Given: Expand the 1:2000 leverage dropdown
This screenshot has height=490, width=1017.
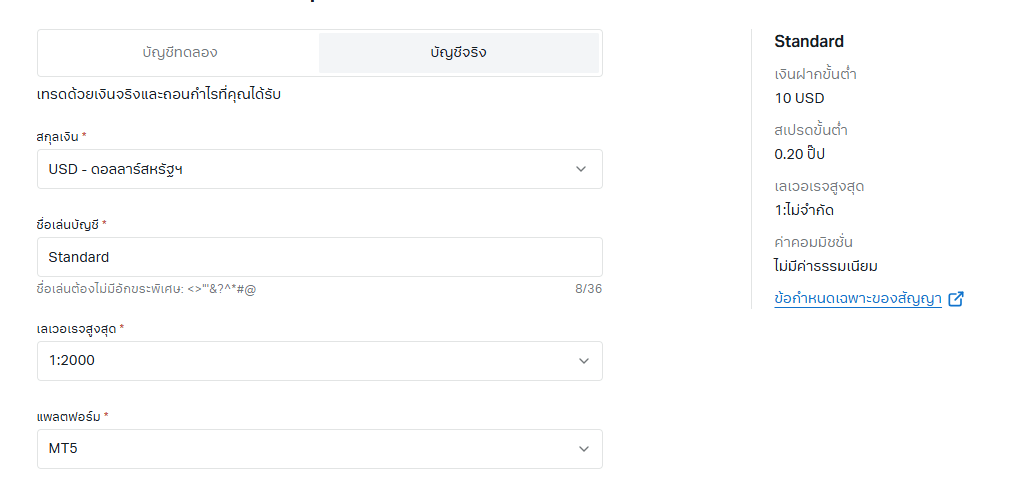Looking at the screenshot, I should (319, 361).
